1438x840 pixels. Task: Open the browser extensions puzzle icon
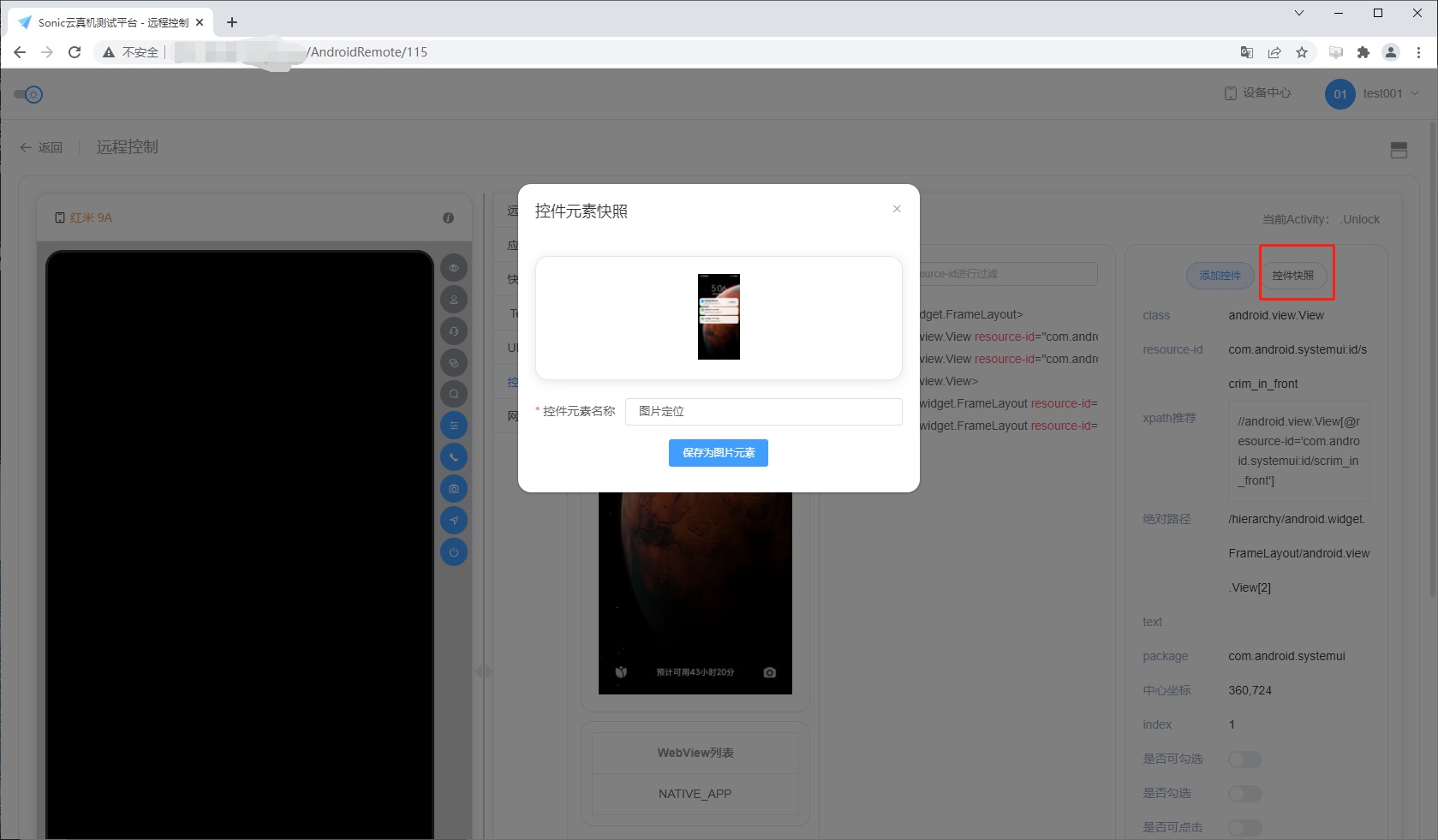pos(1363,52)
